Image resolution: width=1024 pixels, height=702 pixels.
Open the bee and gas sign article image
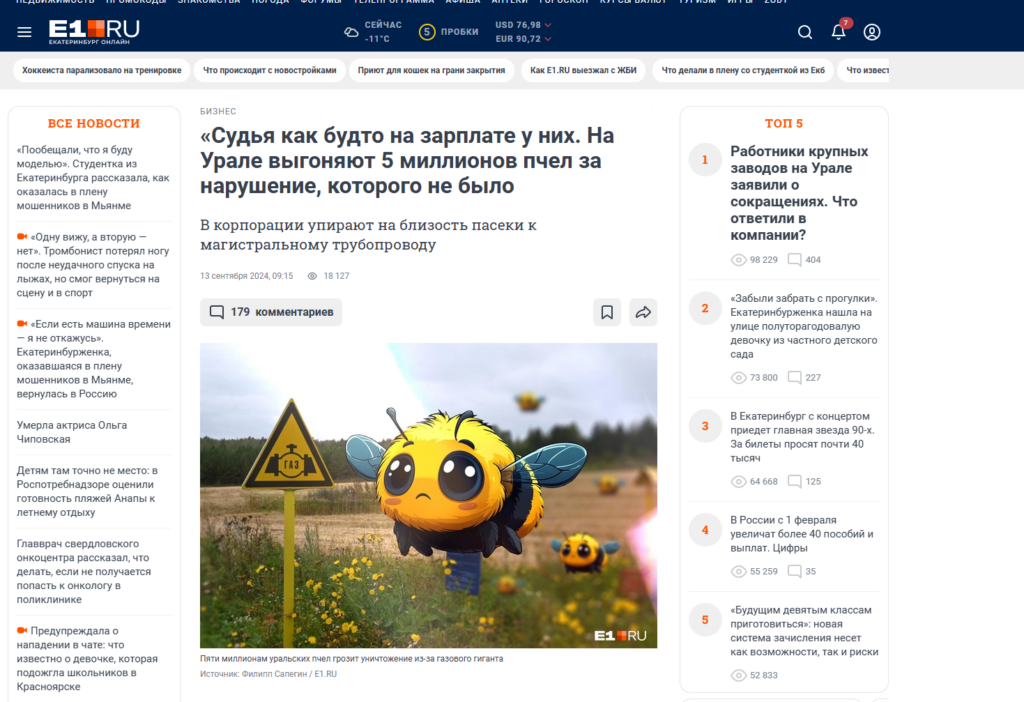point(428,496)
